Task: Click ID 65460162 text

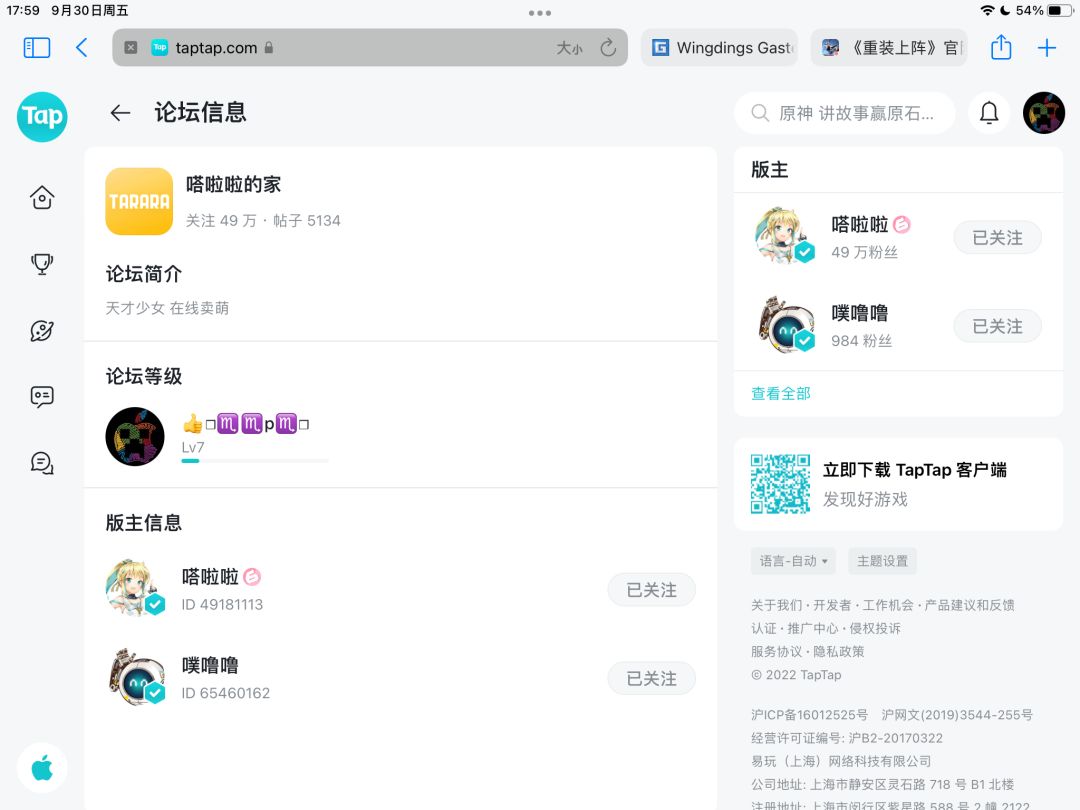Action: (225, 693)
